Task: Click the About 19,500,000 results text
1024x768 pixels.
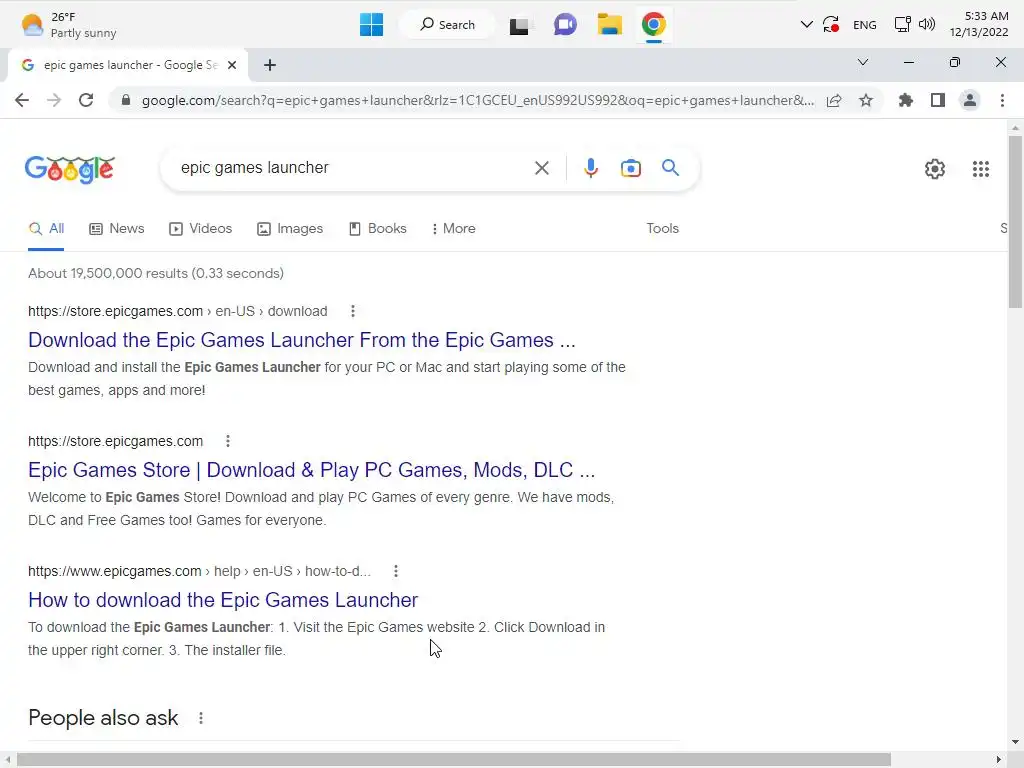Action: 156,273
